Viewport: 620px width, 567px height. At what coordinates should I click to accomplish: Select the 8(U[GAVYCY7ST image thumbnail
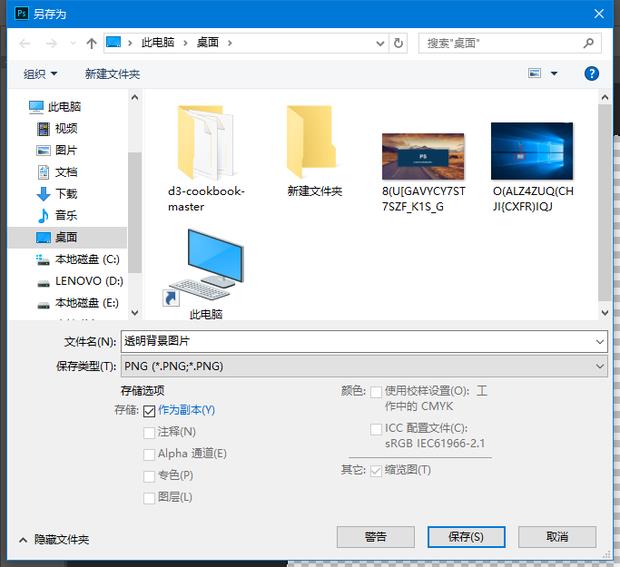point(423,157)
